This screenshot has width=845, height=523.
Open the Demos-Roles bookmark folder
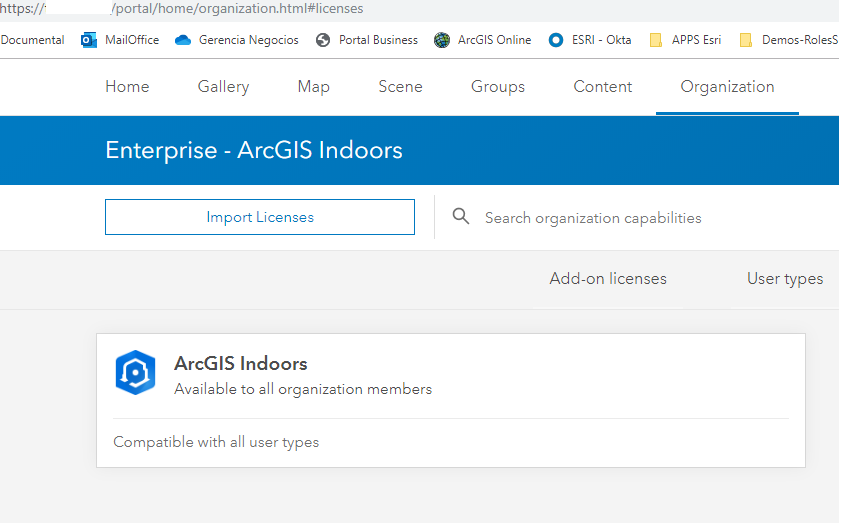[746, 40]
